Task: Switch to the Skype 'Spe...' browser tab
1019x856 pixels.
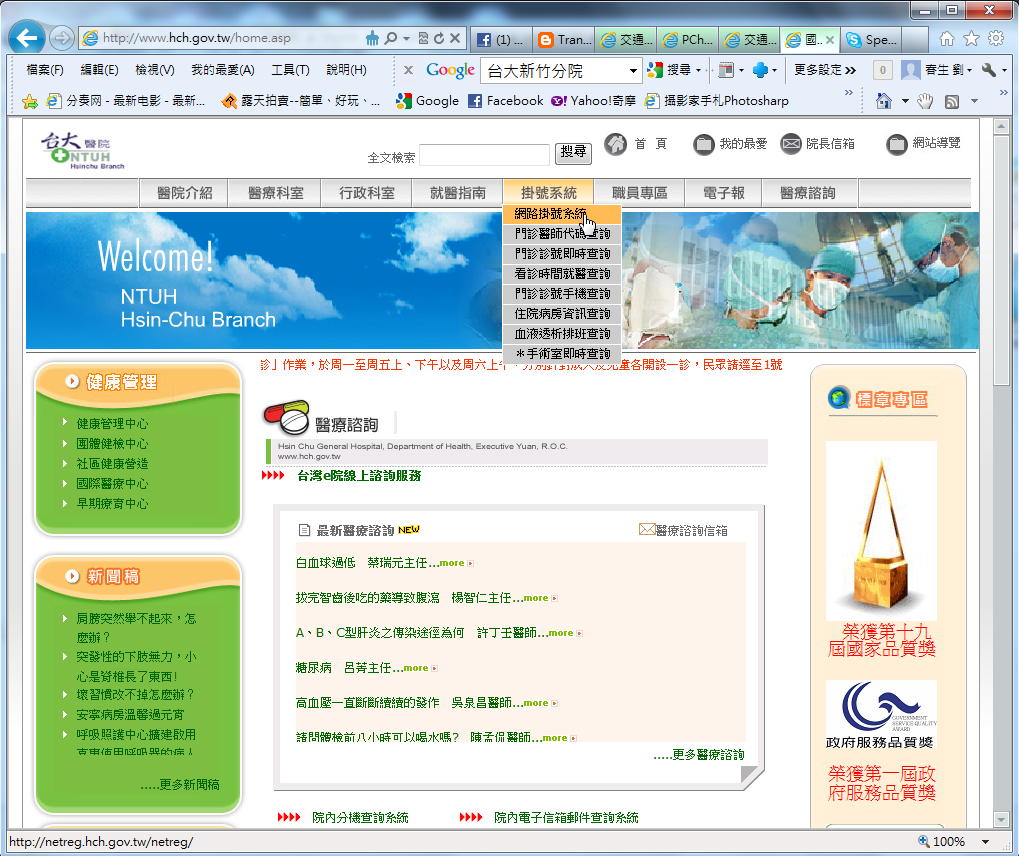Action: (x=871, y=40)
